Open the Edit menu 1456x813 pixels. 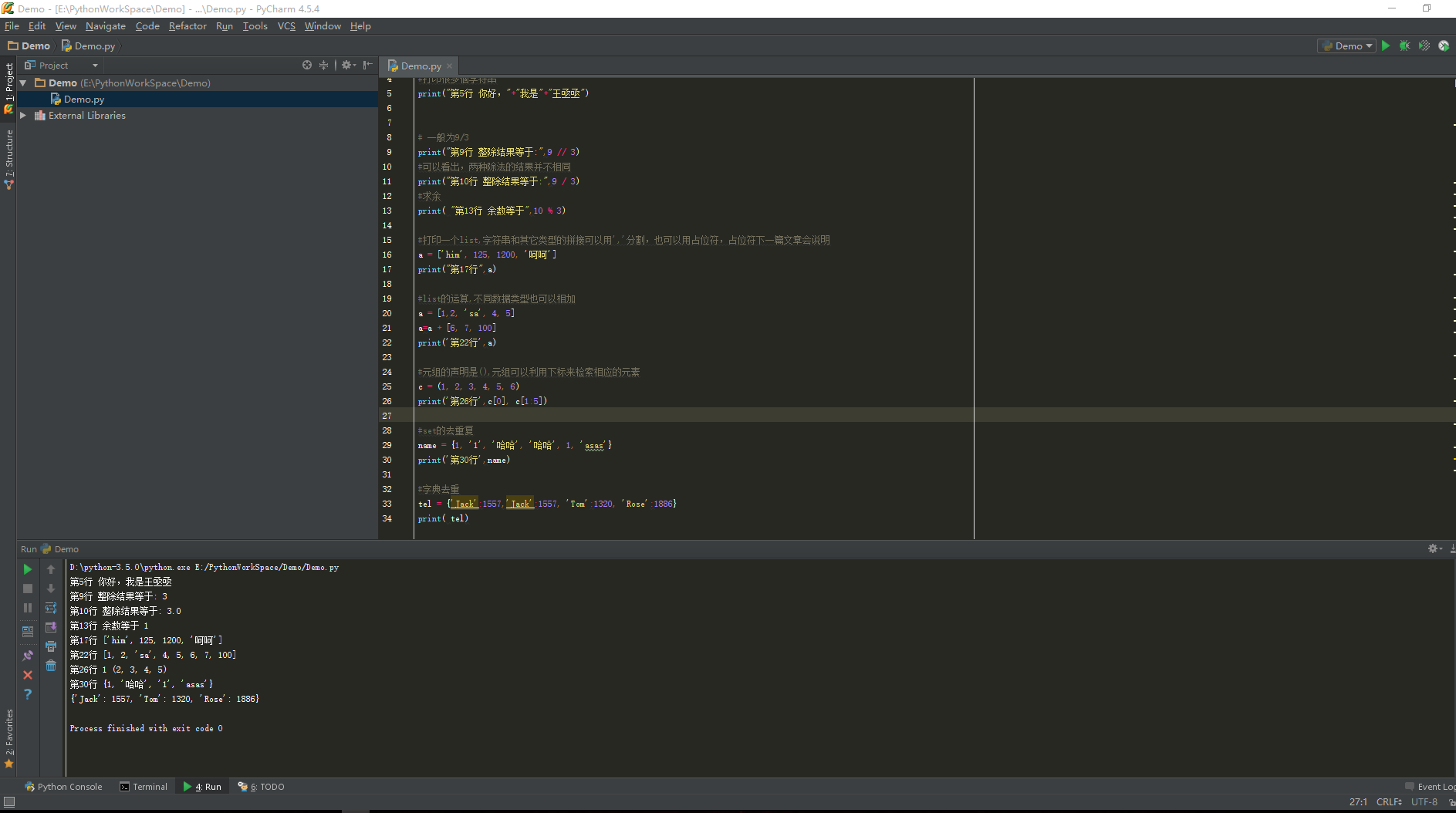pos(37,26)
